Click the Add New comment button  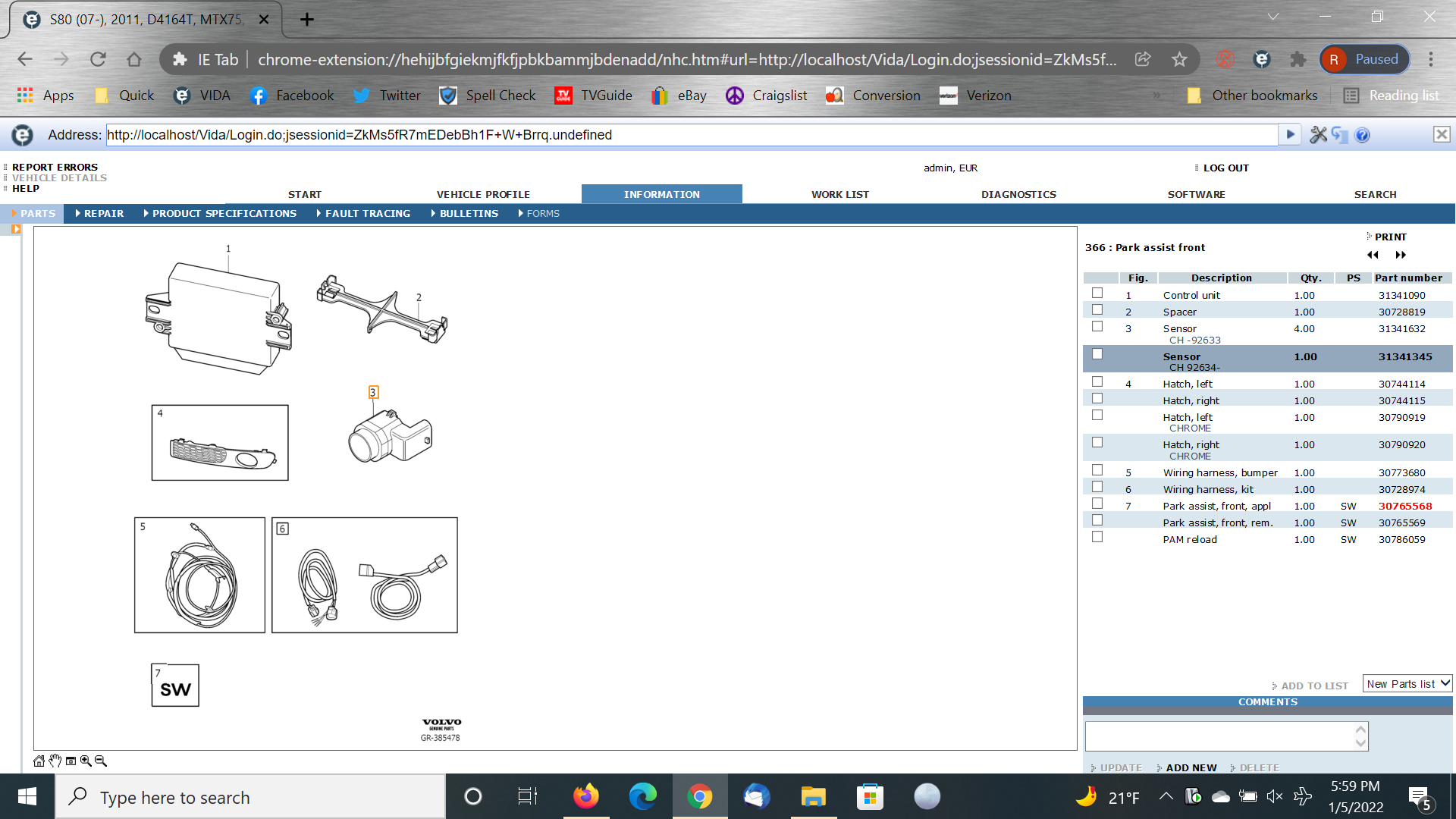coord(1191,767)
